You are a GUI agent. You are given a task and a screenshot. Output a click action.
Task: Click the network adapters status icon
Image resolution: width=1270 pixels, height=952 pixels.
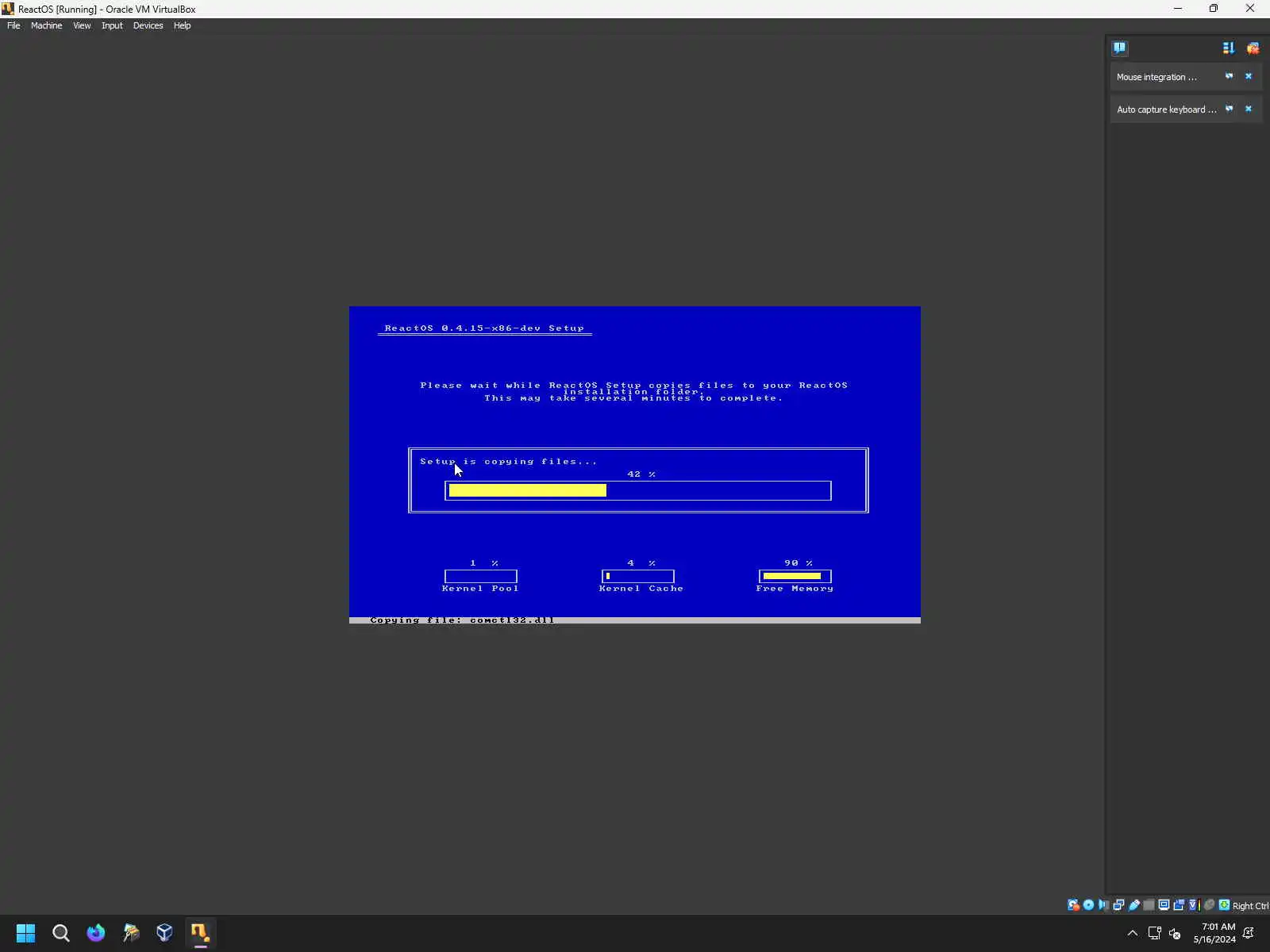[x=1118, y=905]
